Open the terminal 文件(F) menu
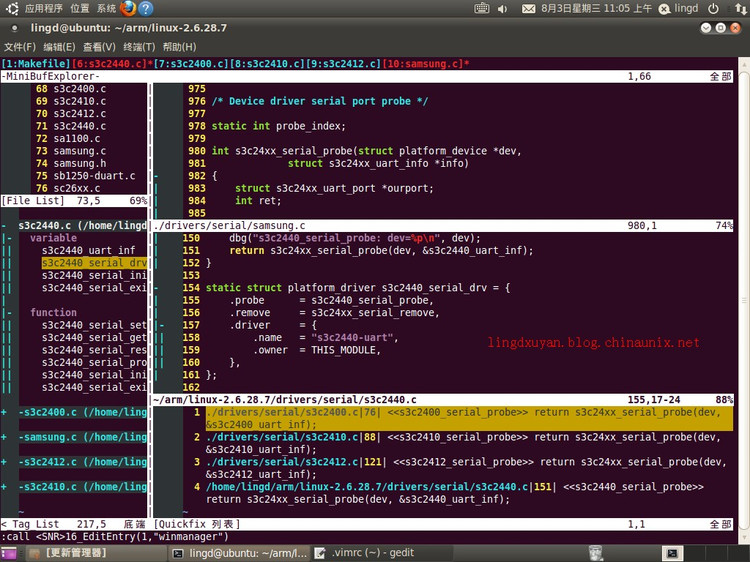 [20, 47]
